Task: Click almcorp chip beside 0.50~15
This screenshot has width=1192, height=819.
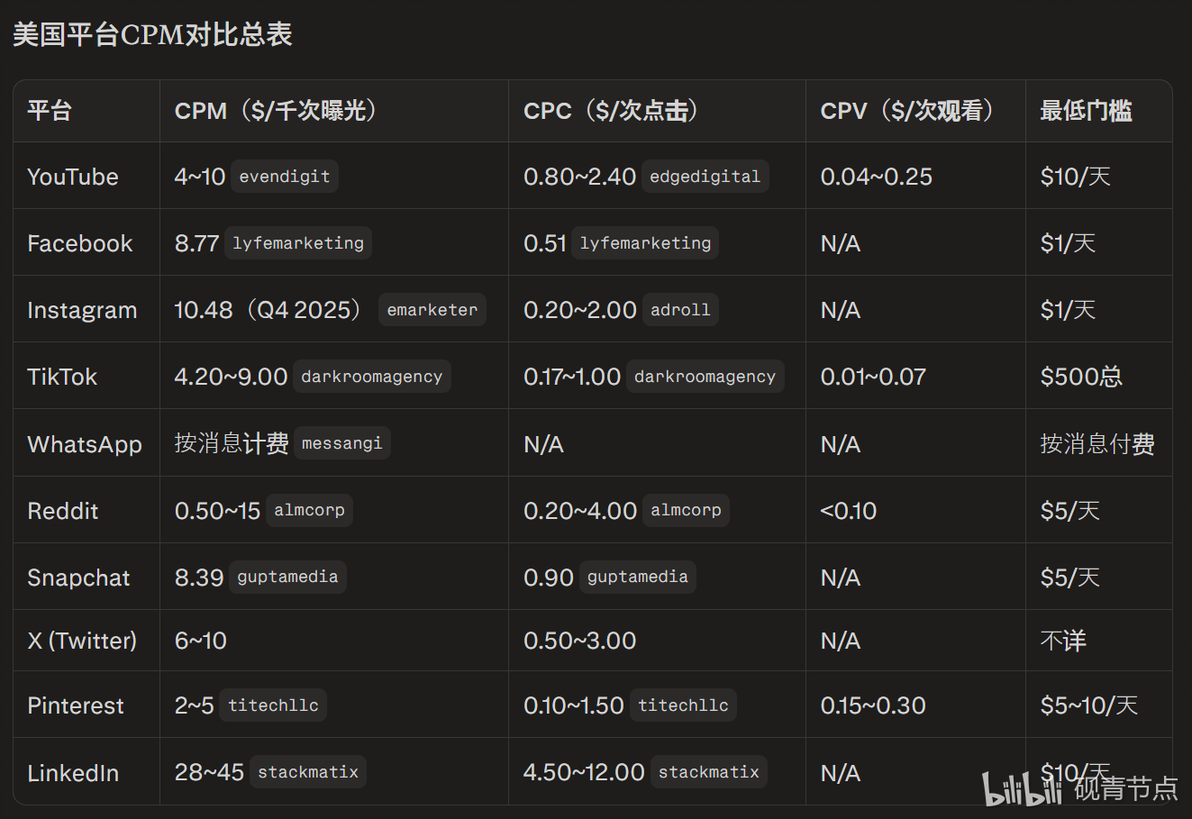Action: (x=309, y=510)
